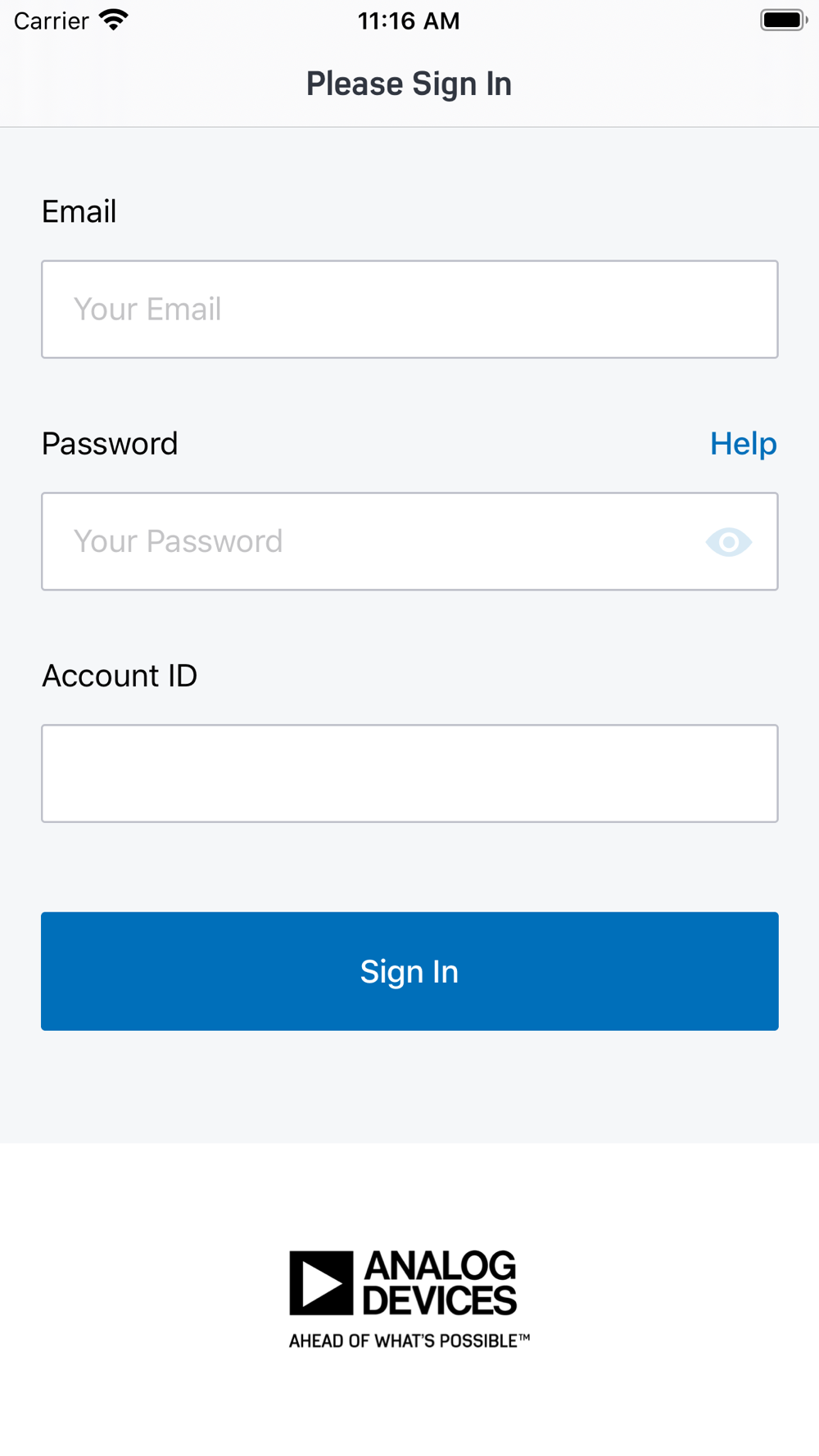Click the Your Email placeholder text
The height and width of the screenshot is (1456, 819).
tap(147, 310)
